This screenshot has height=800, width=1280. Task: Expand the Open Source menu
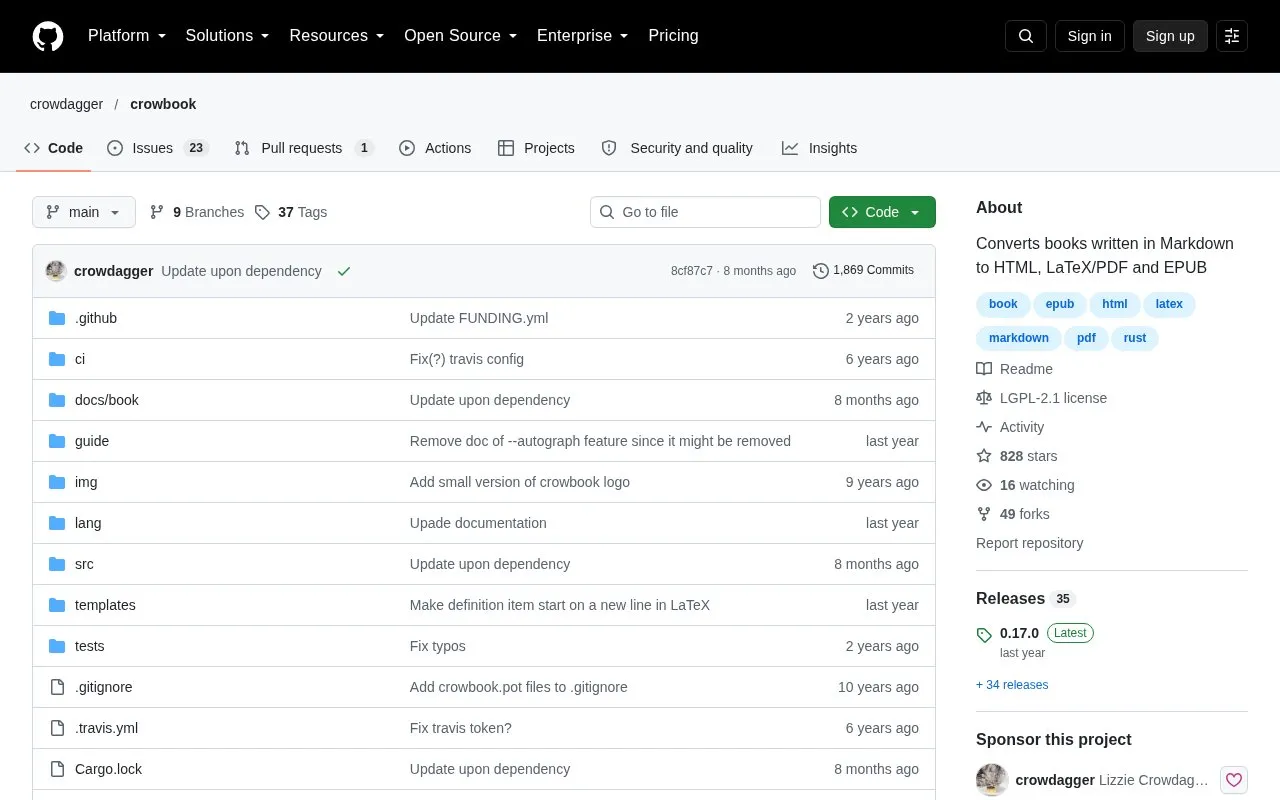click(461, 36)
